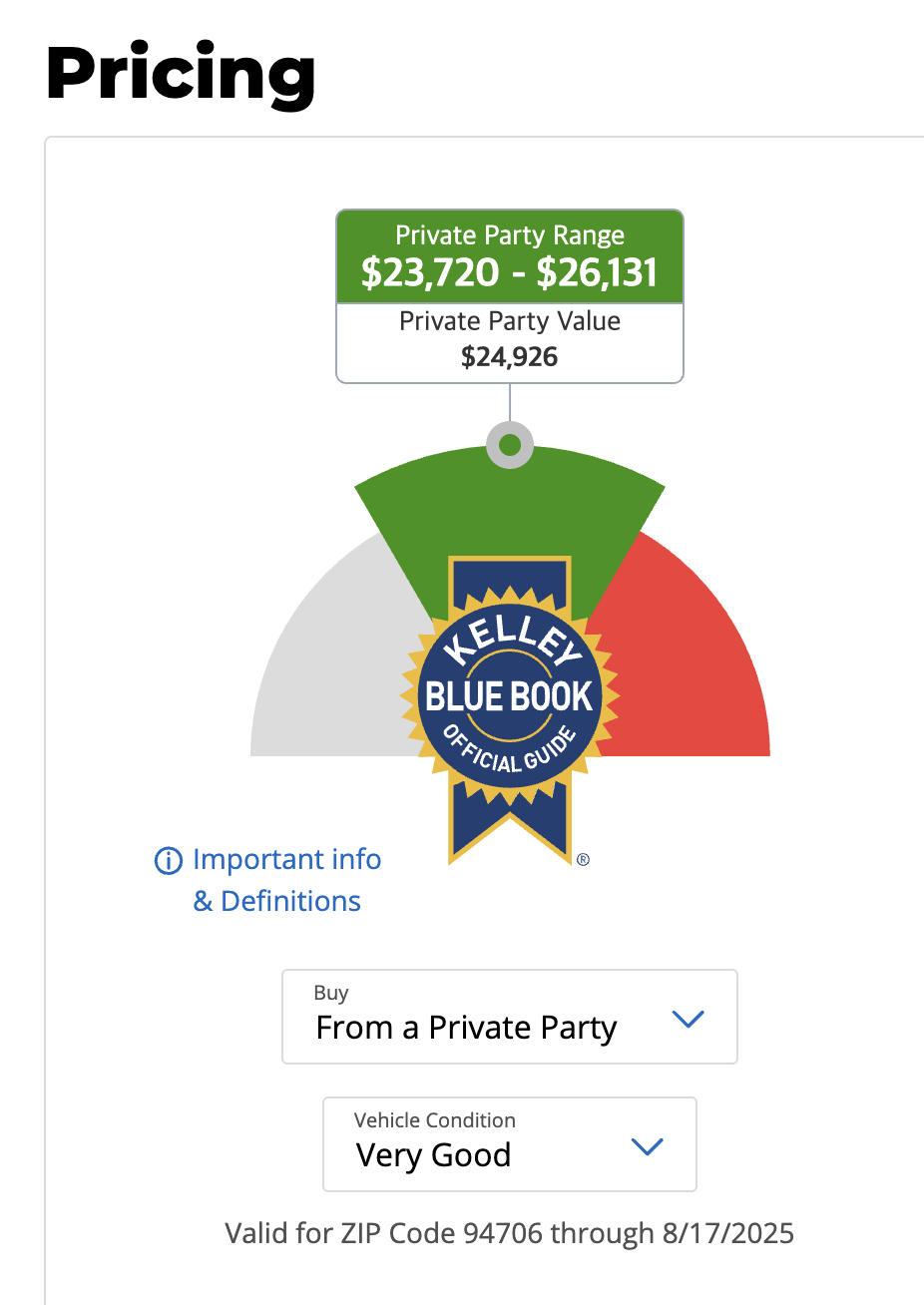Image resolution: width=924 pixels, height=1305 pixels.
Task: Click the green Private Party Range header
Action: 510,256
